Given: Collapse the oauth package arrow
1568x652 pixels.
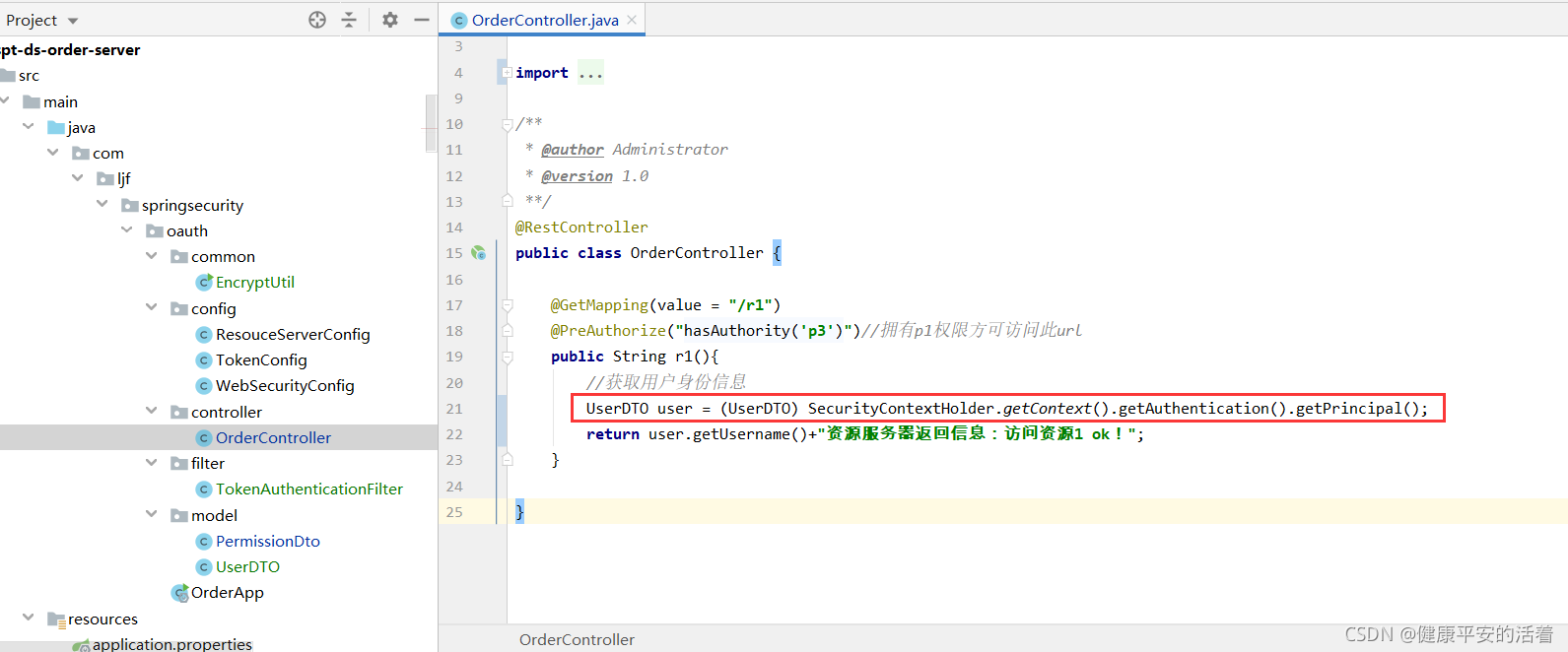Looking at the screenshot, I should pyautogui.click(x=126, y=229).
